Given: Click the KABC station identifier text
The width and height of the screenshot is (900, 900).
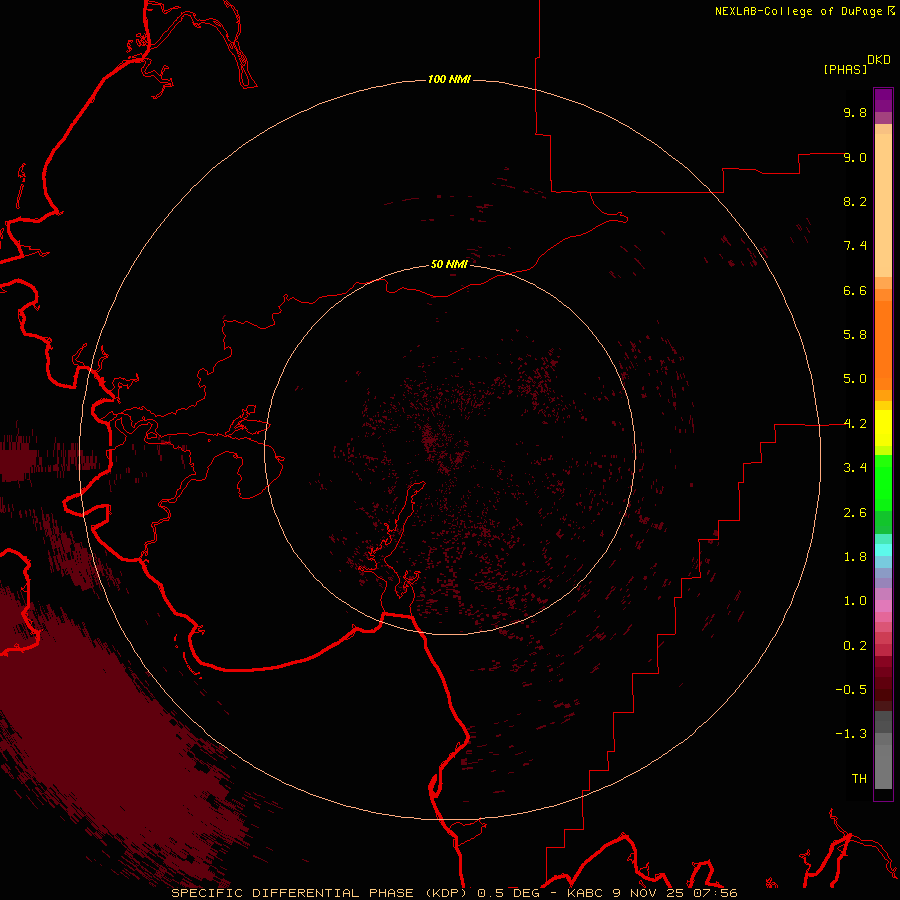Looking at the screenshot, I should [x=586, y=893].
